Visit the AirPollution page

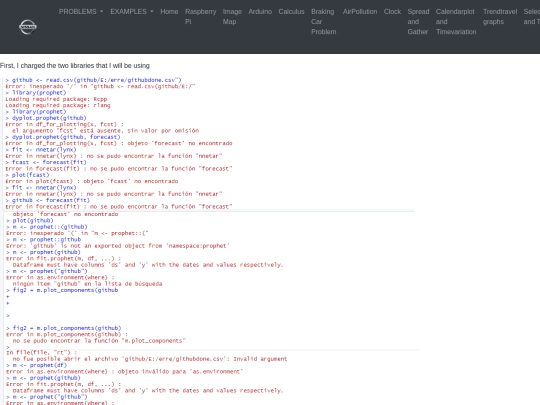click(360, 12)
